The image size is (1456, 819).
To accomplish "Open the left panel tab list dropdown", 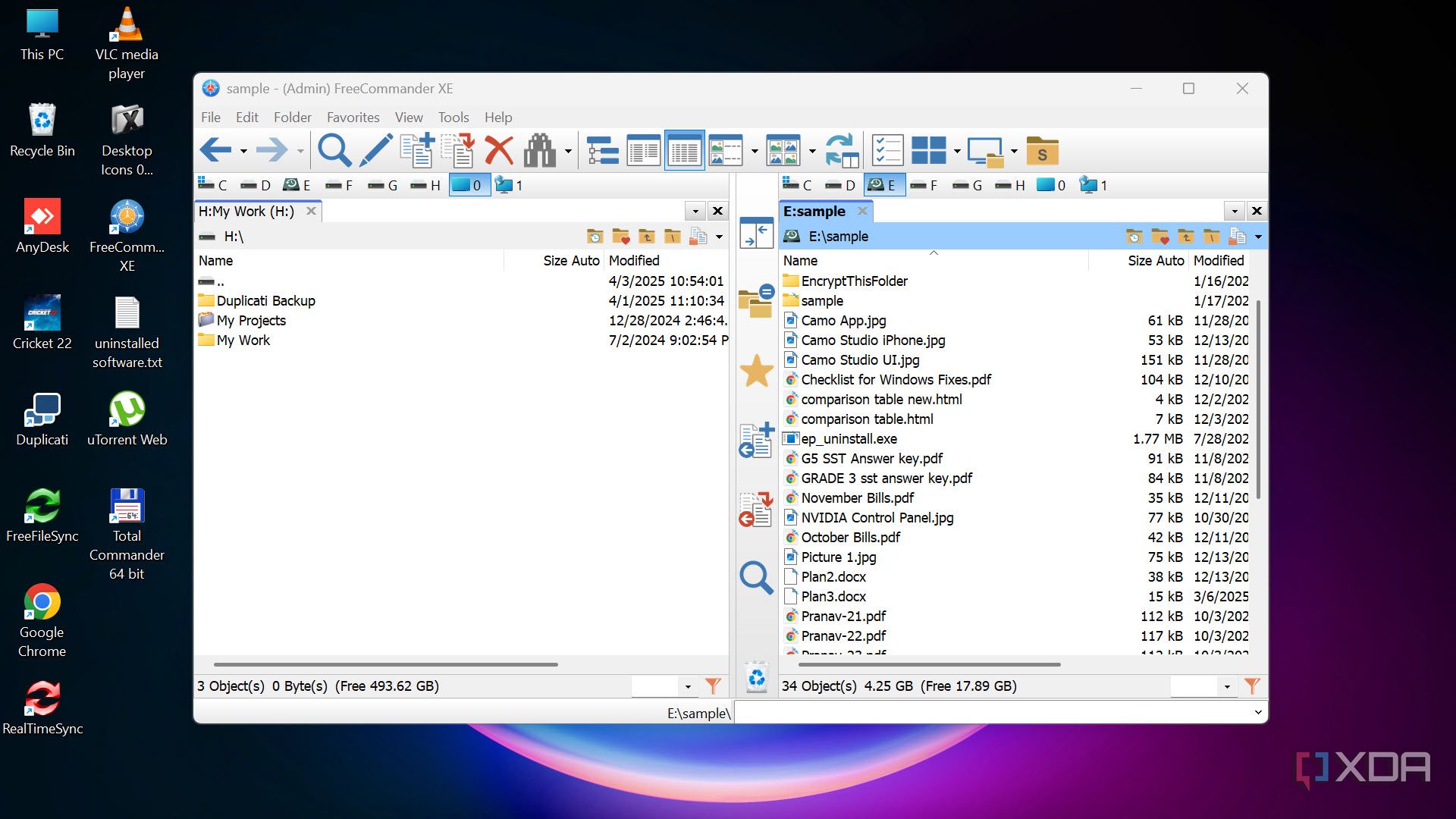I will pos(695,211).
